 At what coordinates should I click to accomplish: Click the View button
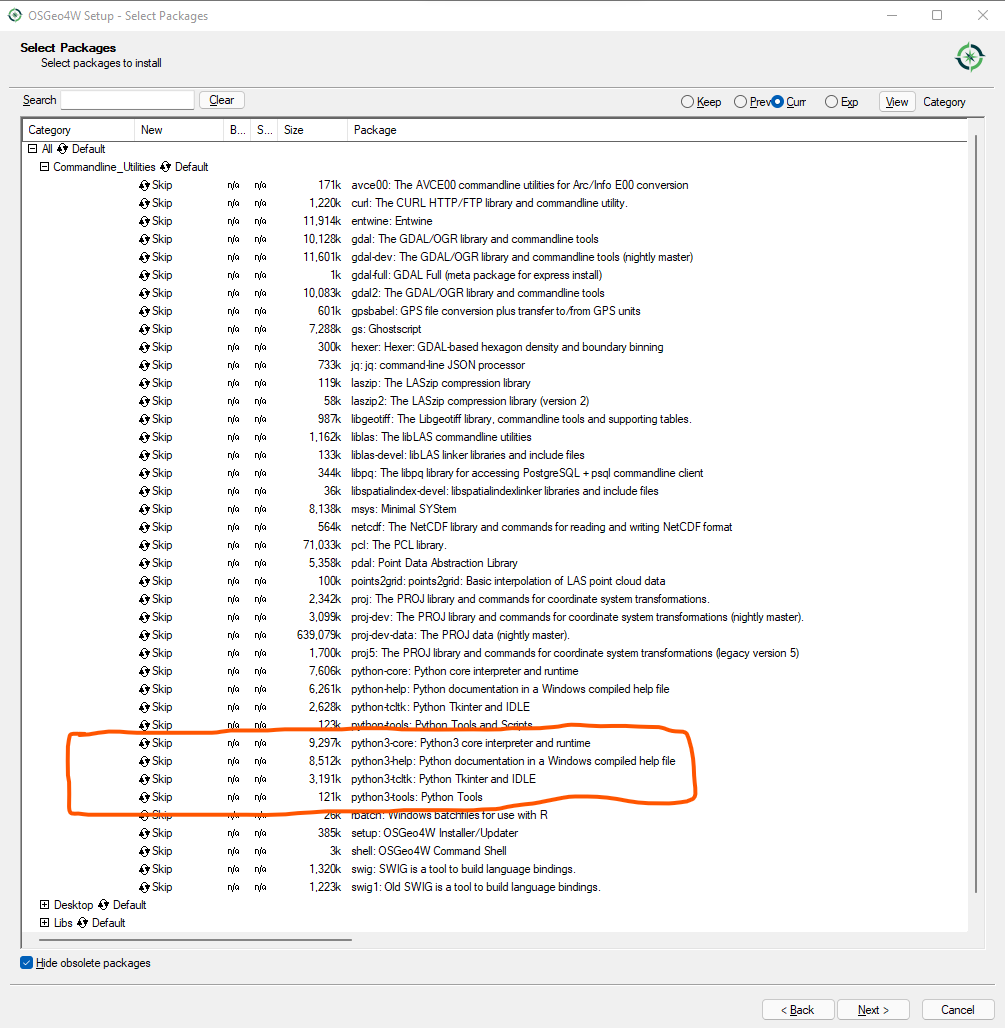[897, 102]
